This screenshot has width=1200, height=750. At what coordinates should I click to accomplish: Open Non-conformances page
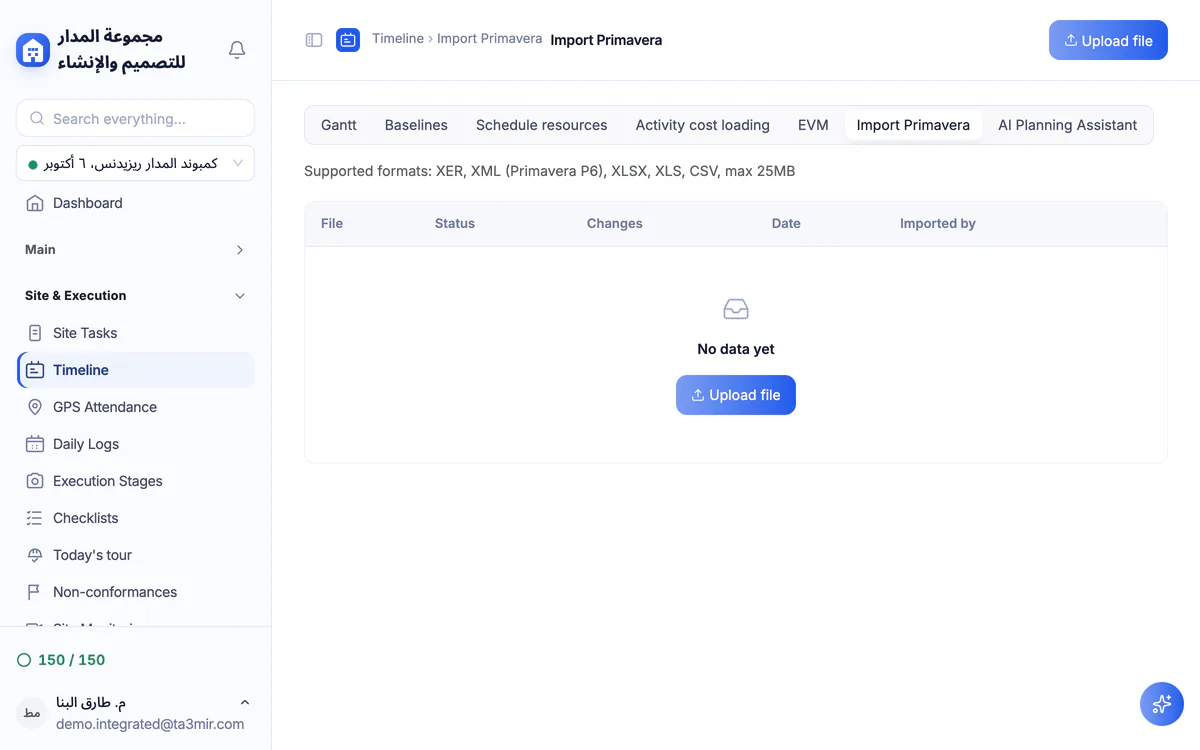click(135, 592)
